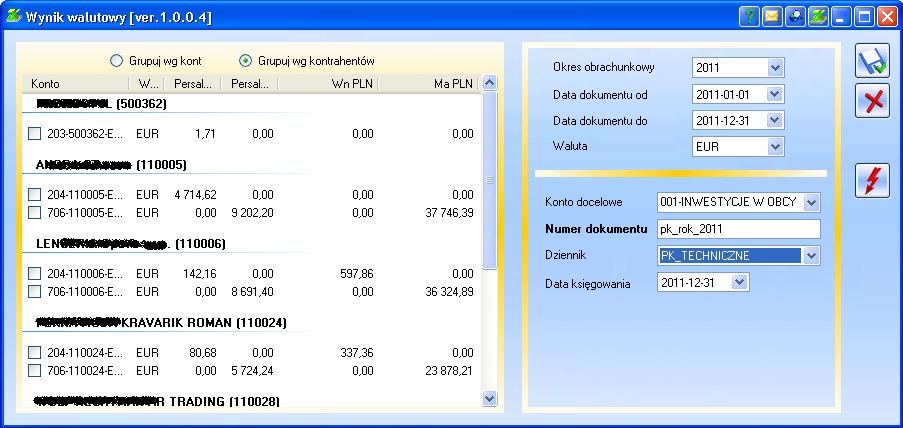Select the 'Grupuj wg kont' radio option
This screenshot has height=428, width=903.
pos(117,61)
